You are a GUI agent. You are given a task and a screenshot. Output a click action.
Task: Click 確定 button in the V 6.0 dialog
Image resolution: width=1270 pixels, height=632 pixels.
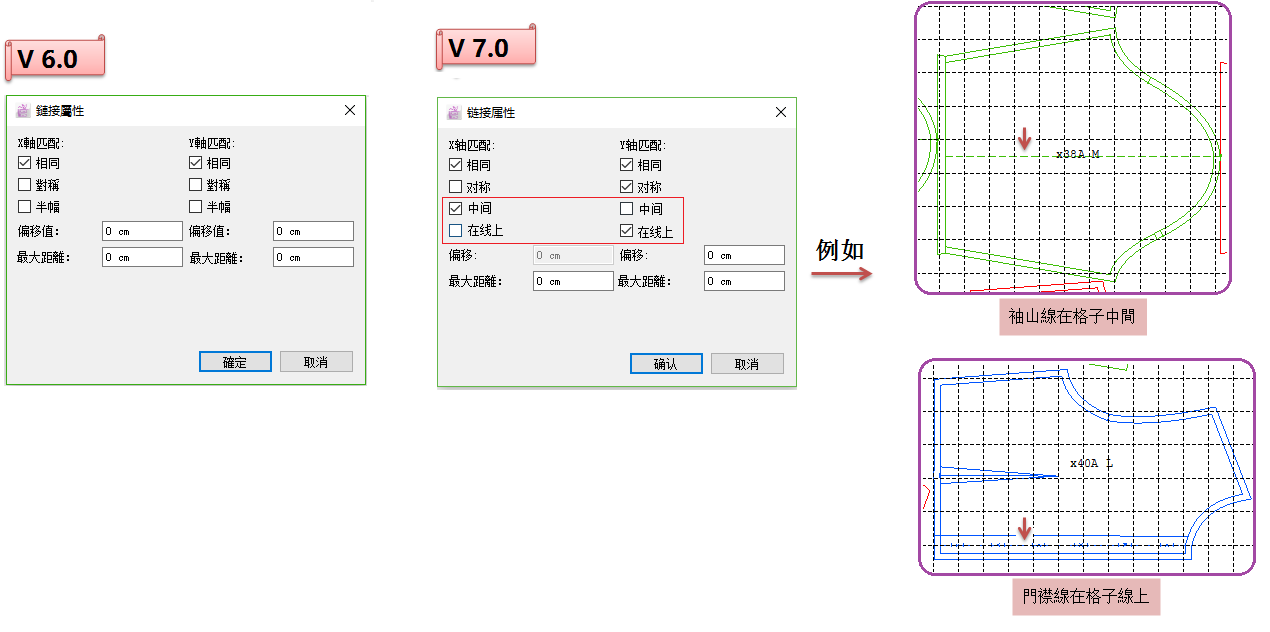pyautogui.click(x=235, y=362)
